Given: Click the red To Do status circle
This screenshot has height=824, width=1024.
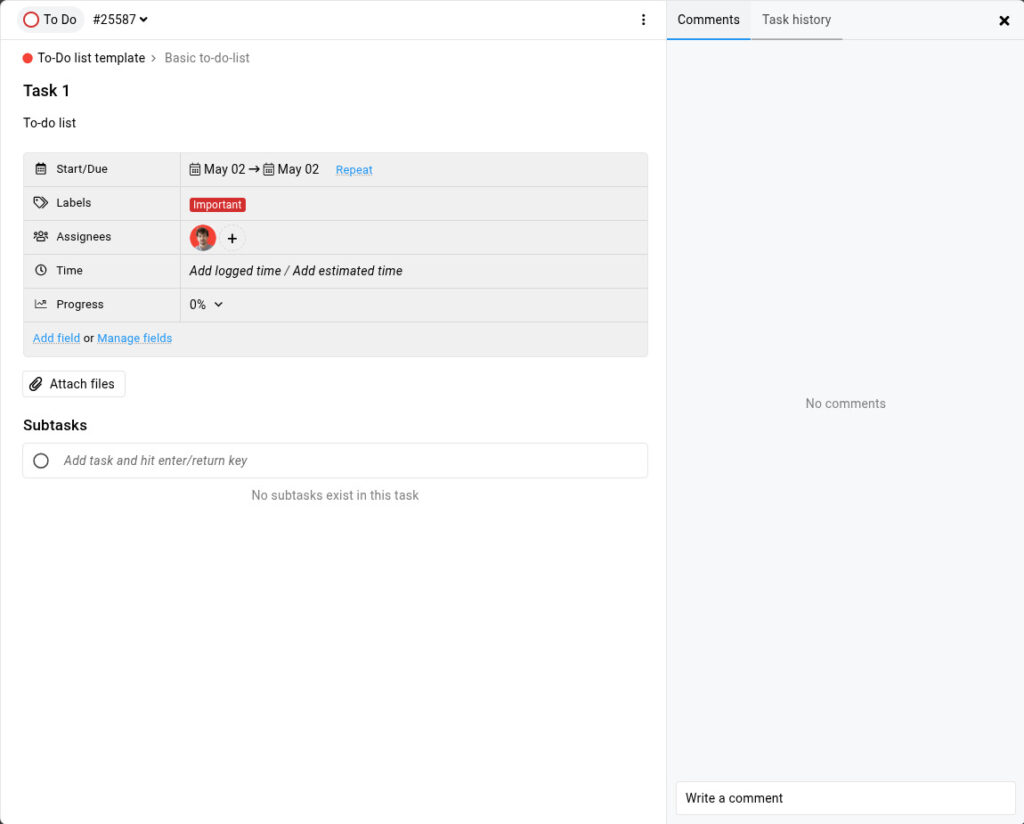Looking at the screenshot, I should click(31, 20).
